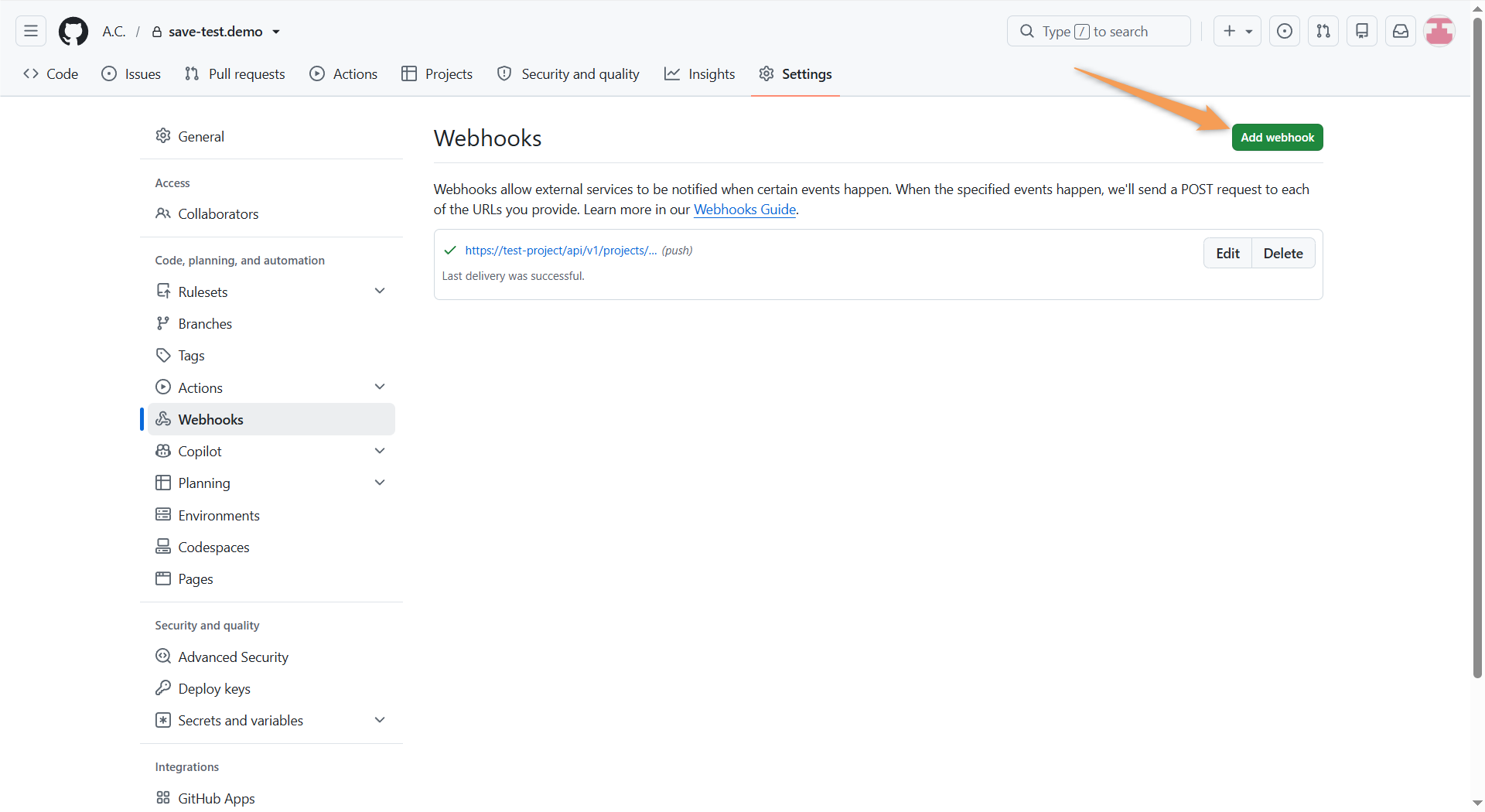Edit the test-project webhook
The image size is (1485, 812).
1227,253
